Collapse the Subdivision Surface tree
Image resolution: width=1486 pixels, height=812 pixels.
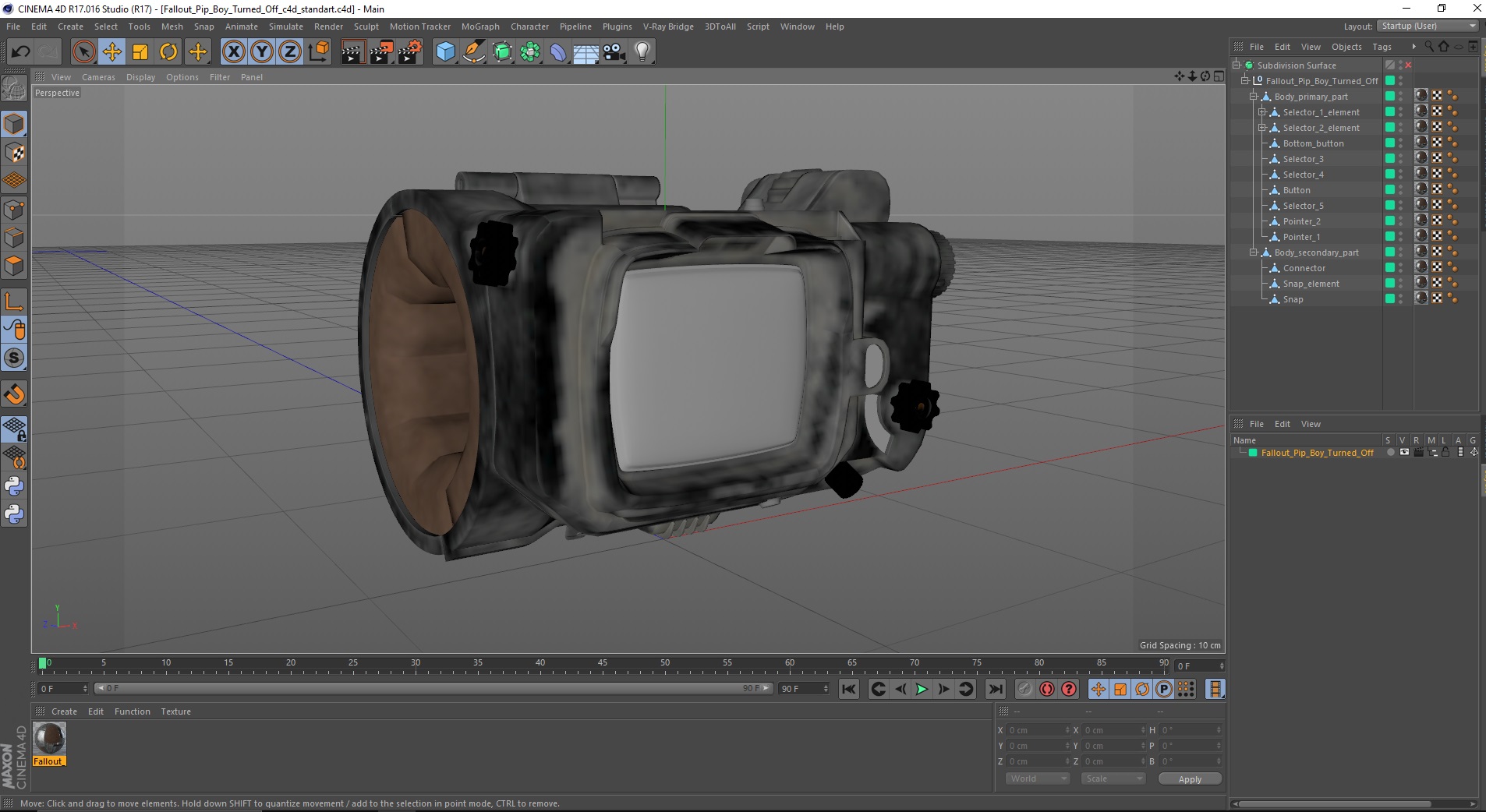[x=1237, y=65]
